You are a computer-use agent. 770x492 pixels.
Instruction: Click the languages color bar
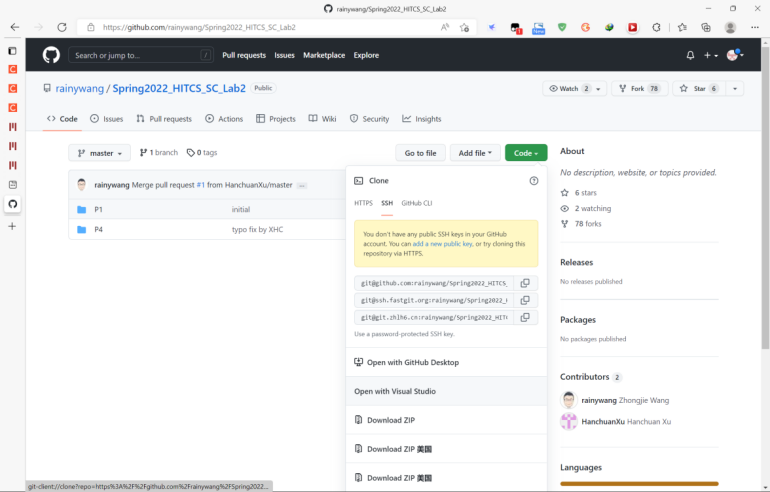click(x=639, y=484)
